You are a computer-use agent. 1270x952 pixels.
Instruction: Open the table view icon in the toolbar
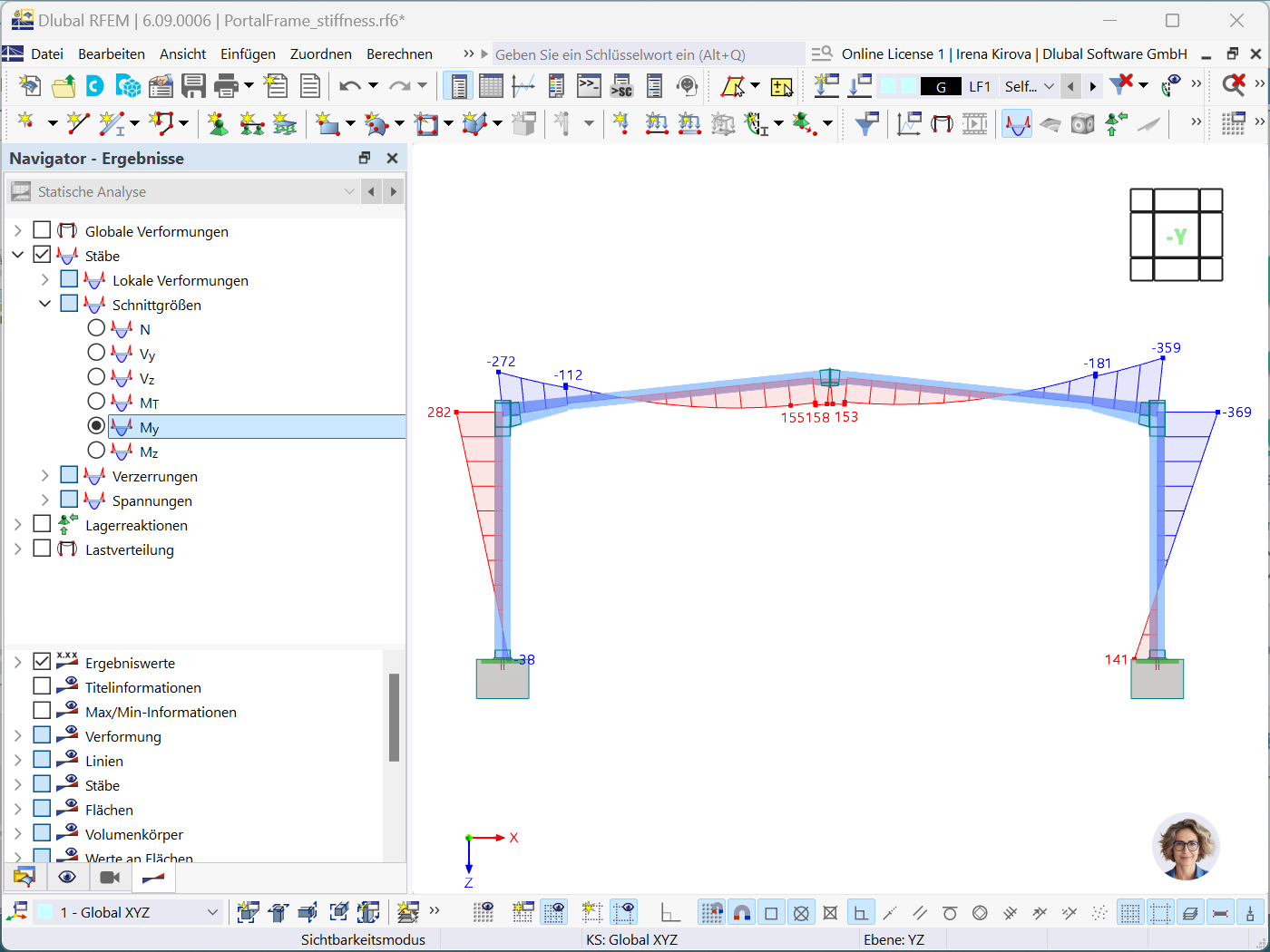(490, 85)
